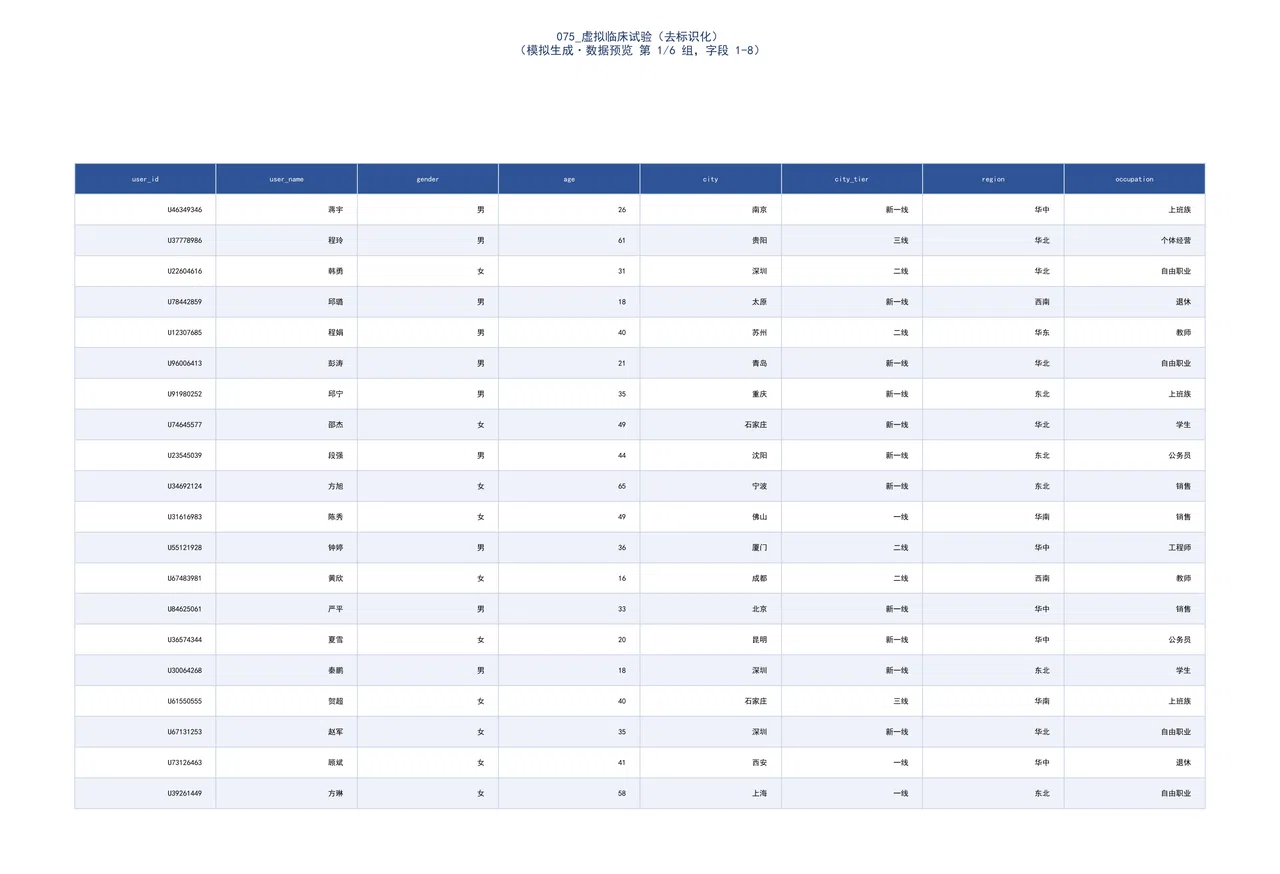Click the user_name column header
The image size is (1280, 874).
point(286,179)
